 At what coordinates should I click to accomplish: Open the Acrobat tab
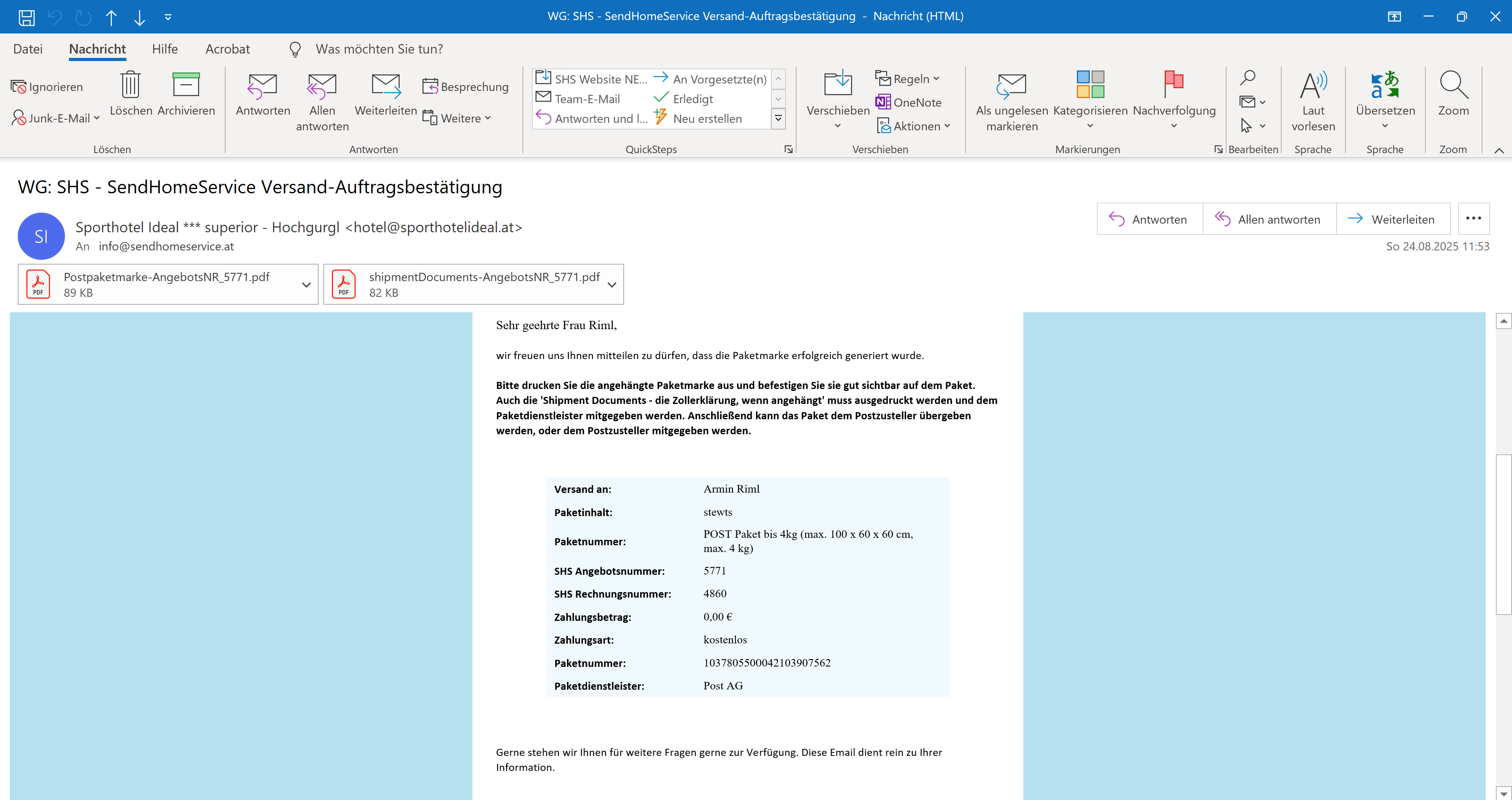pos(228,49)
